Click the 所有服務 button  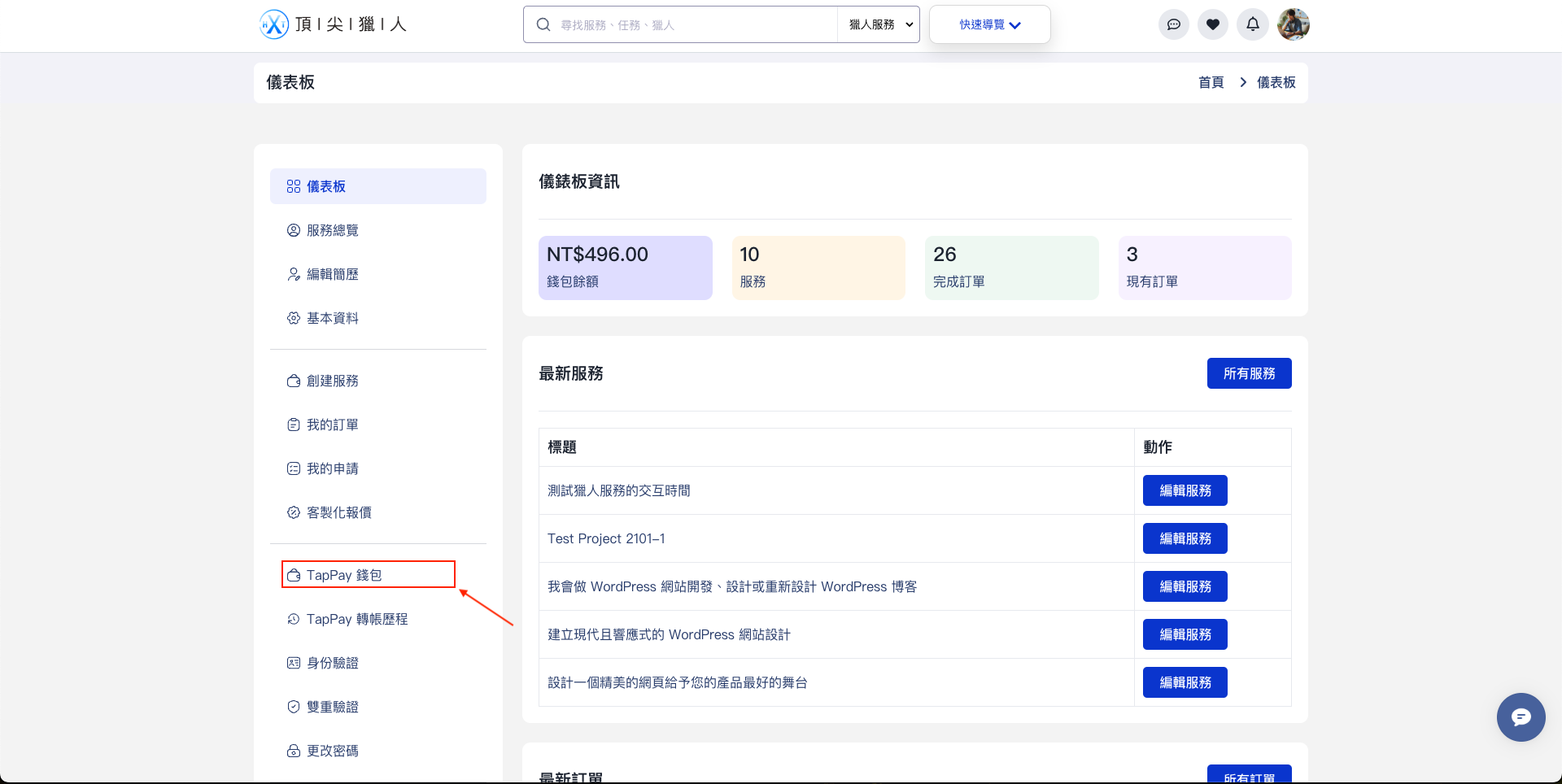[1249, 373]
